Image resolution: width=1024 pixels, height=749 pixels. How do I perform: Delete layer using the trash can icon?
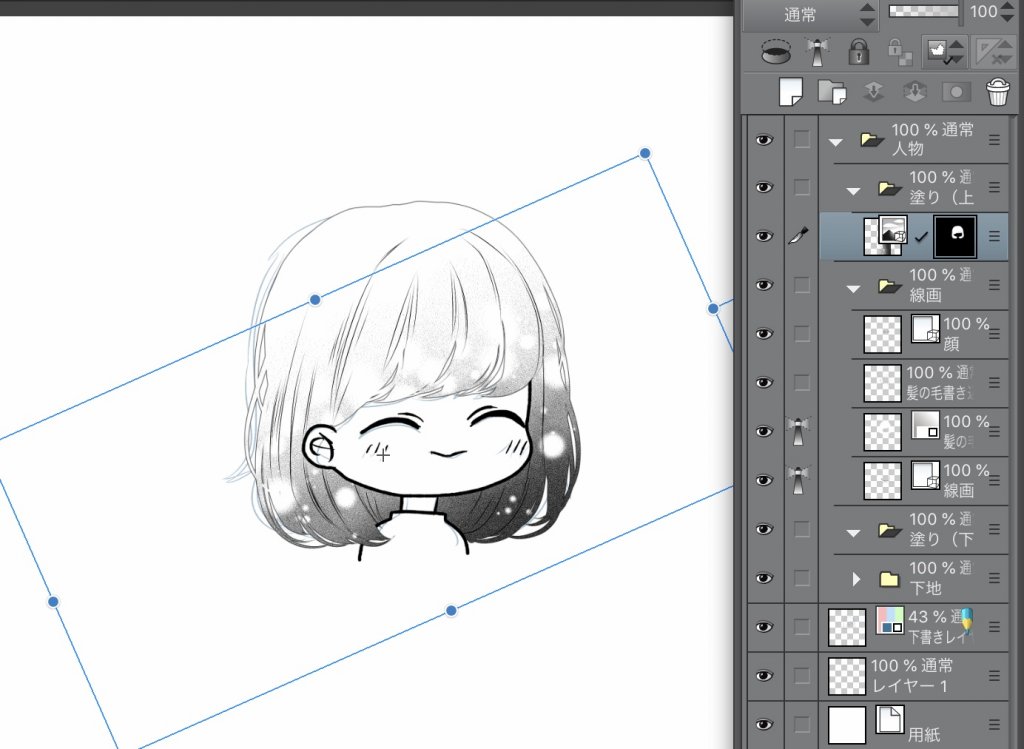[997, 92]
